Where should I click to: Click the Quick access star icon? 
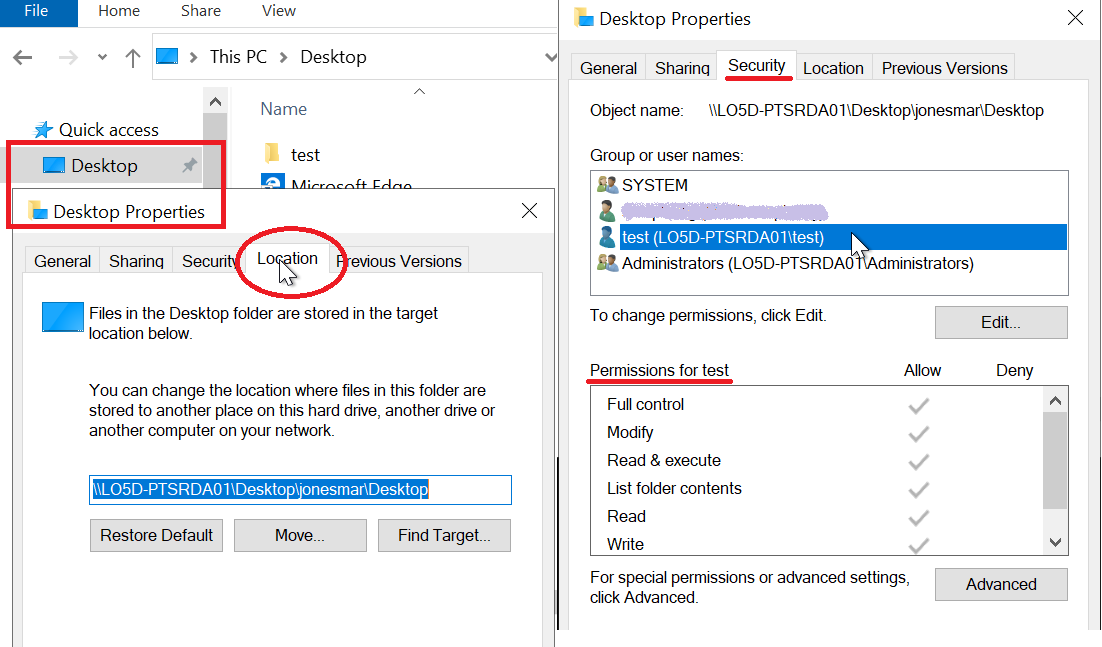tap(44, 130)
